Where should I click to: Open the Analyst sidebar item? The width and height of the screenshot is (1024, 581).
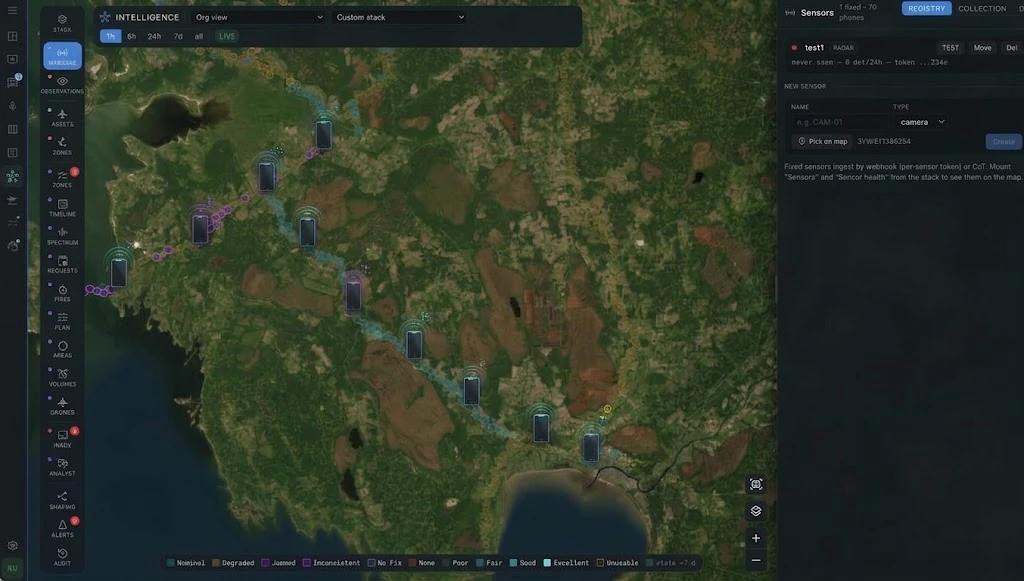coord(62,467)
